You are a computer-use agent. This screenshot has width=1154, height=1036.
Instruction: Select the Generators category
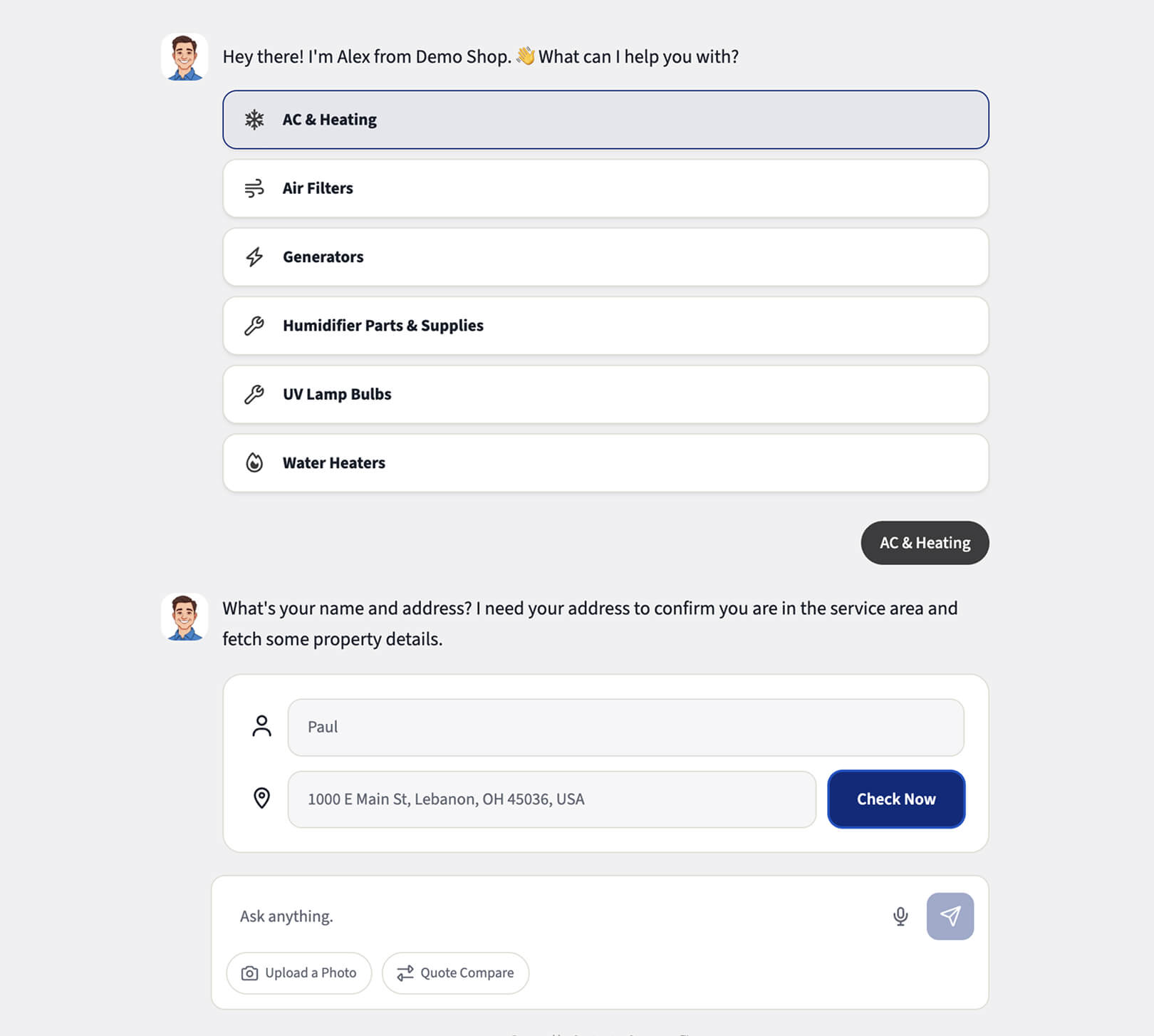coord(605,257)
